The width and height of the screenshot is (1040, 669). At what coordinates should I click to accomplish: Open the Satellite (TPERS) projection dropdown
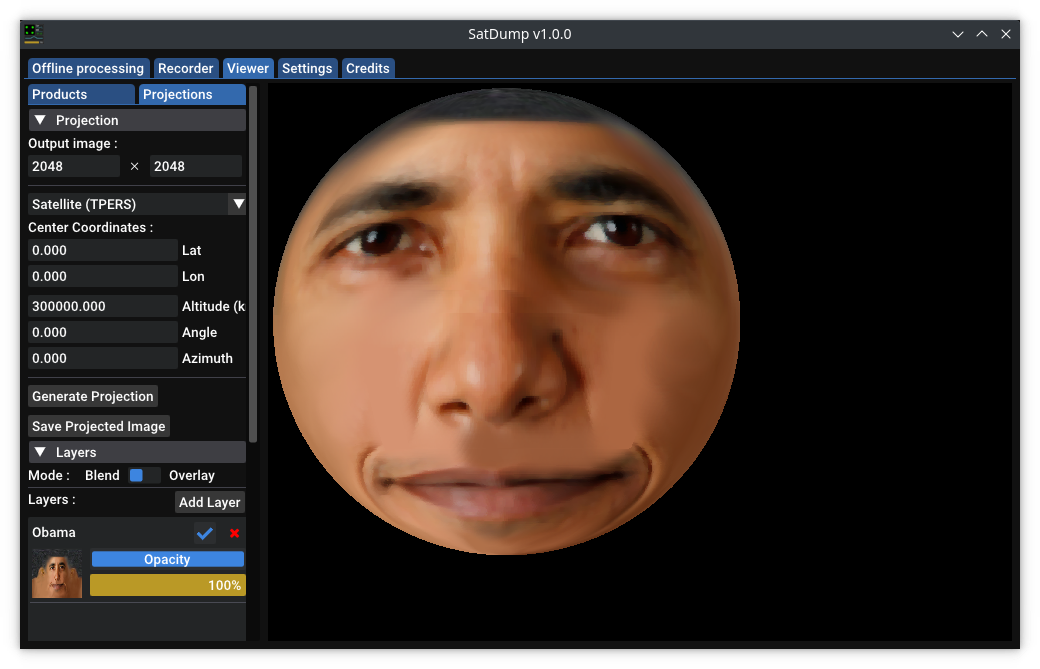pos(137,204)
